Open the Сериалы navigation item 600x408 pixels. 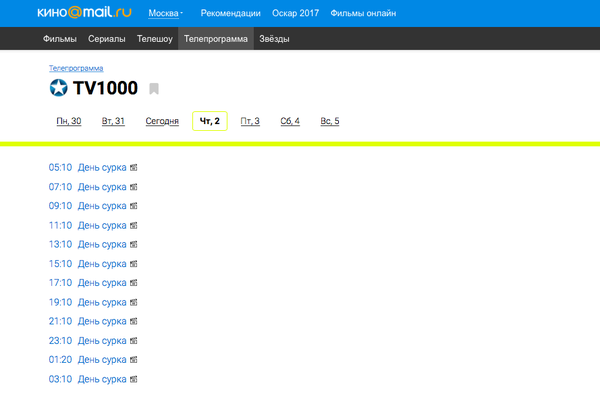pos(107,39)
